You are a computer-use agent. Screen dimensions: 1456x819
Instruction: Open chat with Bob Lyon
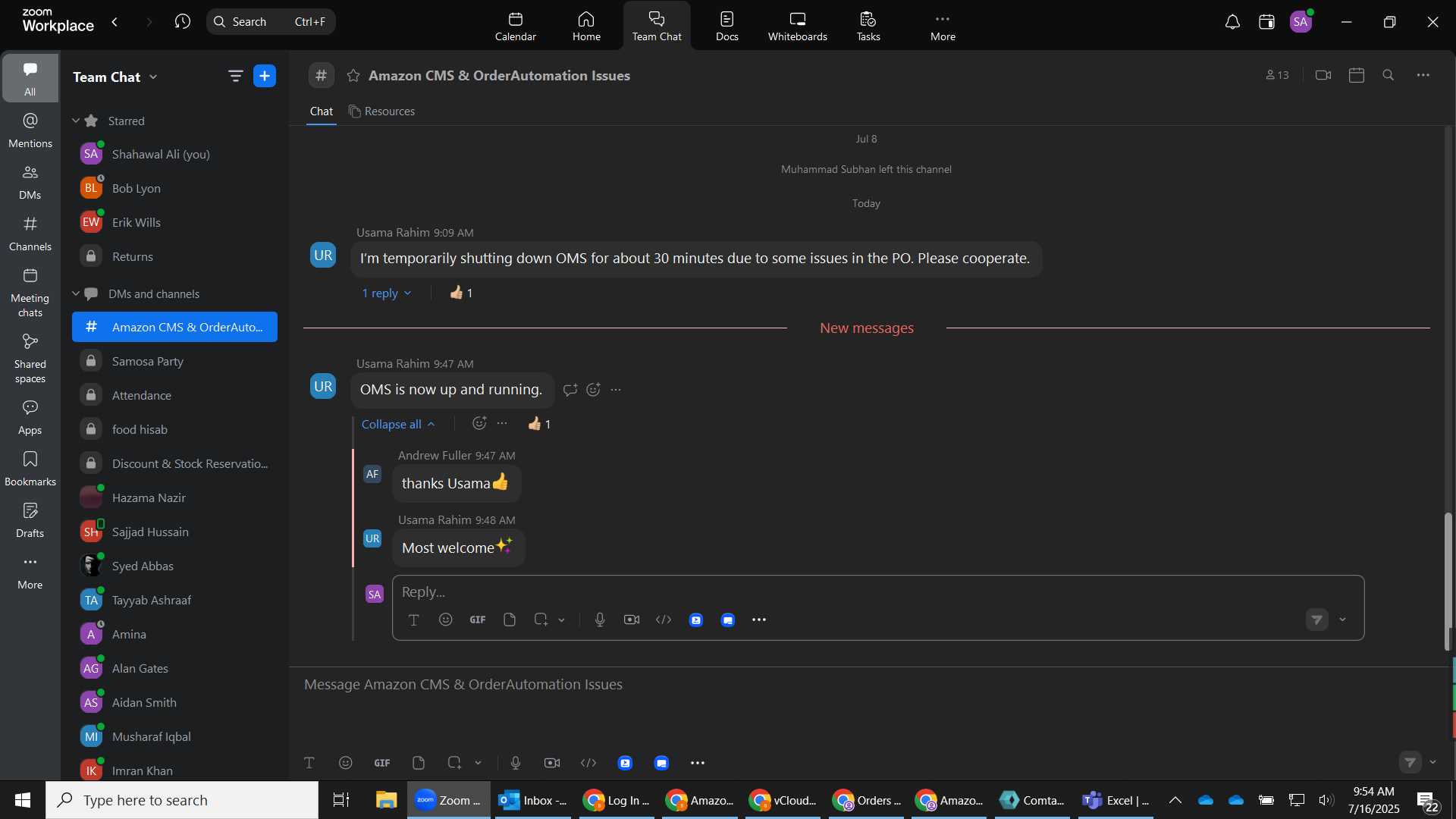pos(174,188)
